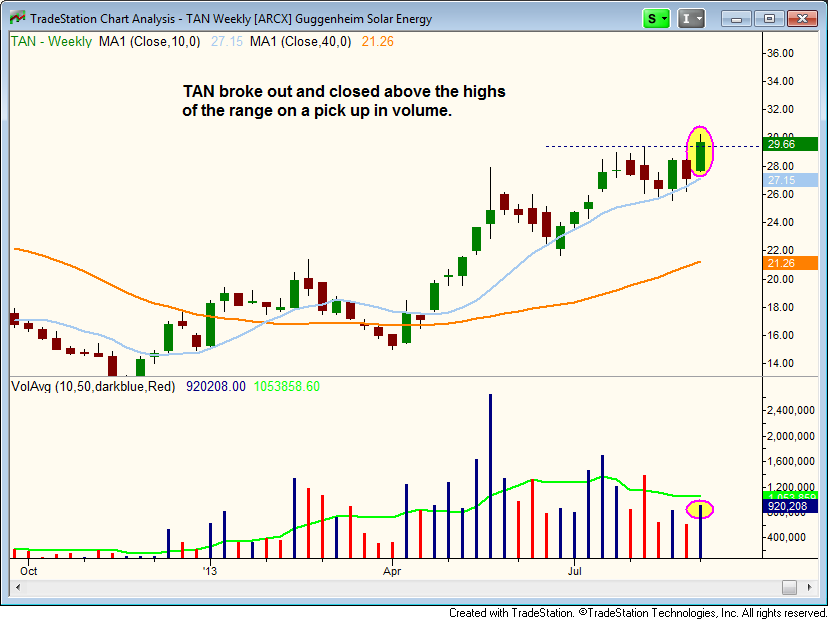The width and height of the screenshot is (828, 619).
Task: Click the dark blue 920,208 volume axis marker
Action: [x=791, y=506]
